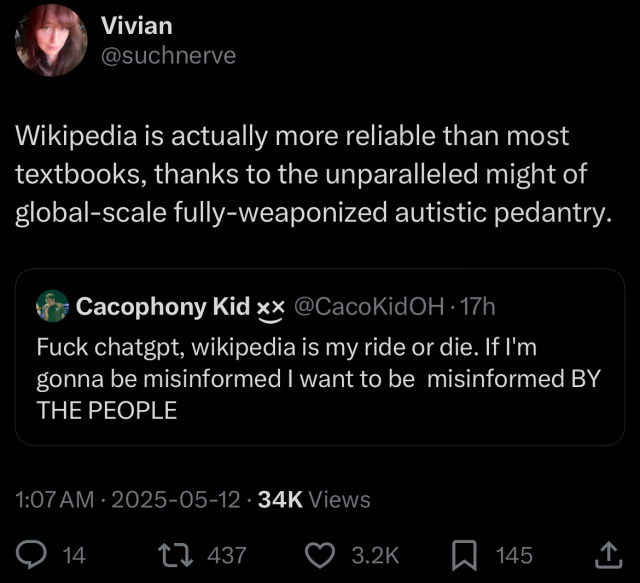Open Vivian's profile picture

(50, 39)
